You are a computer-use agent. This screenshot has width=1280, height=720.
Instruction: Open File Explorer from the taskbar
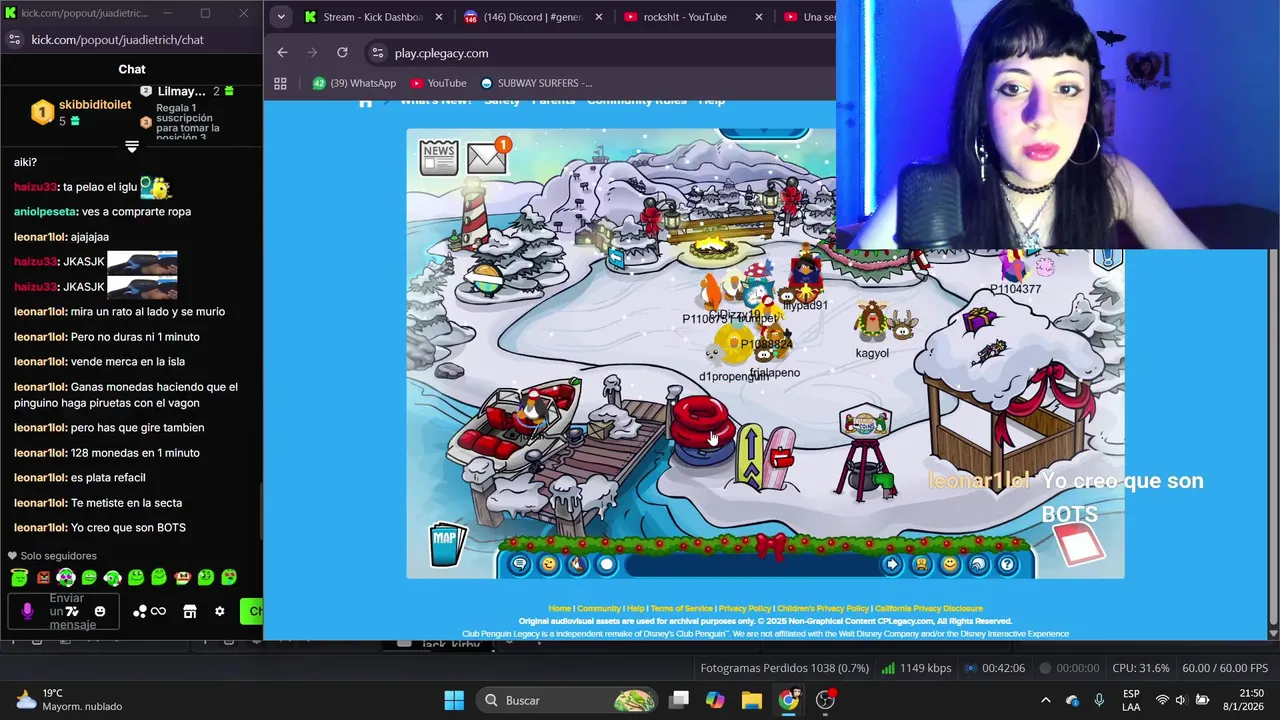coord(751,700)
